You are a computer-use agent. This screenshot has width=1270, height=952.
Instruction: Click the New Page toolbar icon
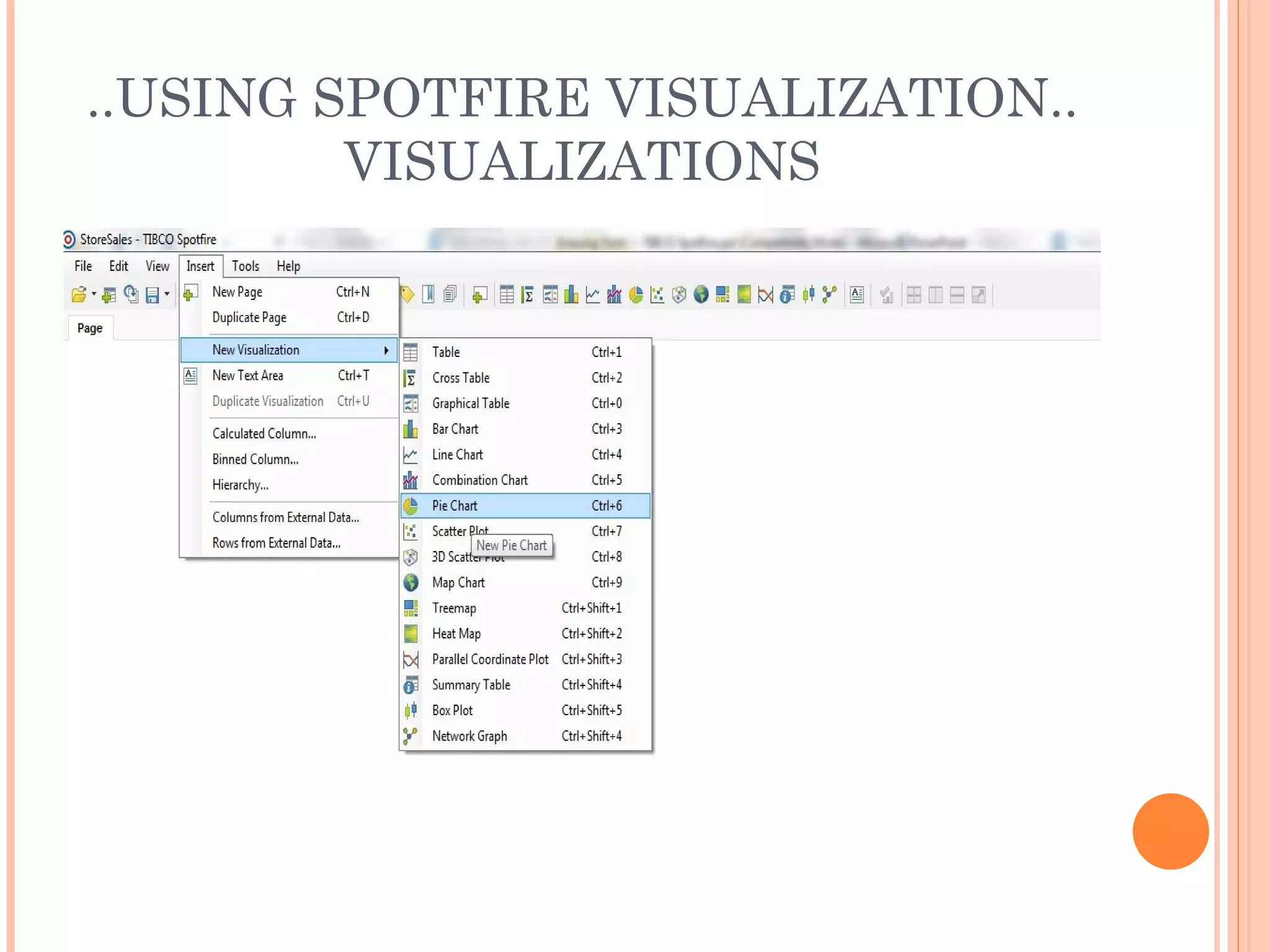pos(479,295)
